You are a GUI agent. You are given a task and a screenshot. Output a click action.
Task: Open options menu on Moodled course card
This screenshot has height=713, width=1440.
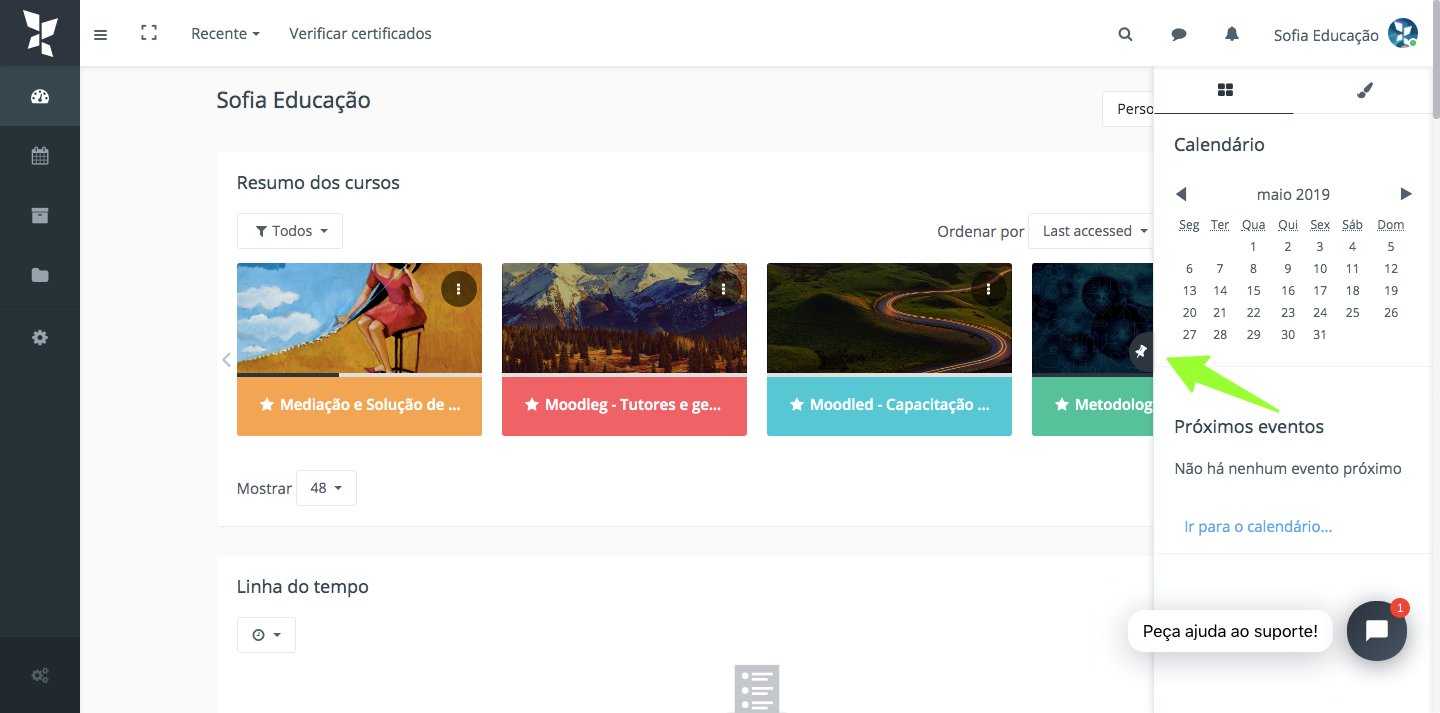988,289
